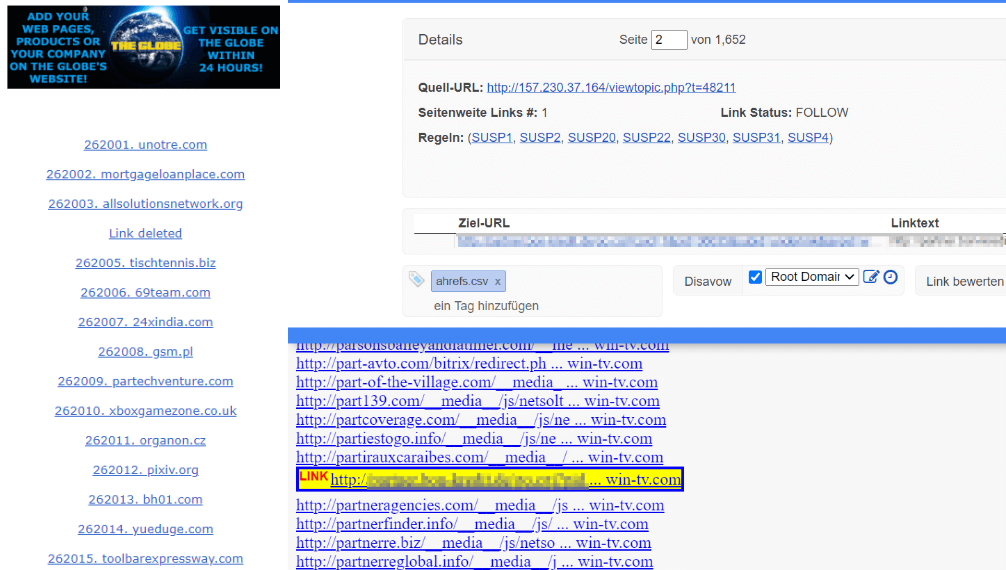Open the SUSP4 rule link
This screenshot has height=570, width=1006.
click(x=808, y=137)
